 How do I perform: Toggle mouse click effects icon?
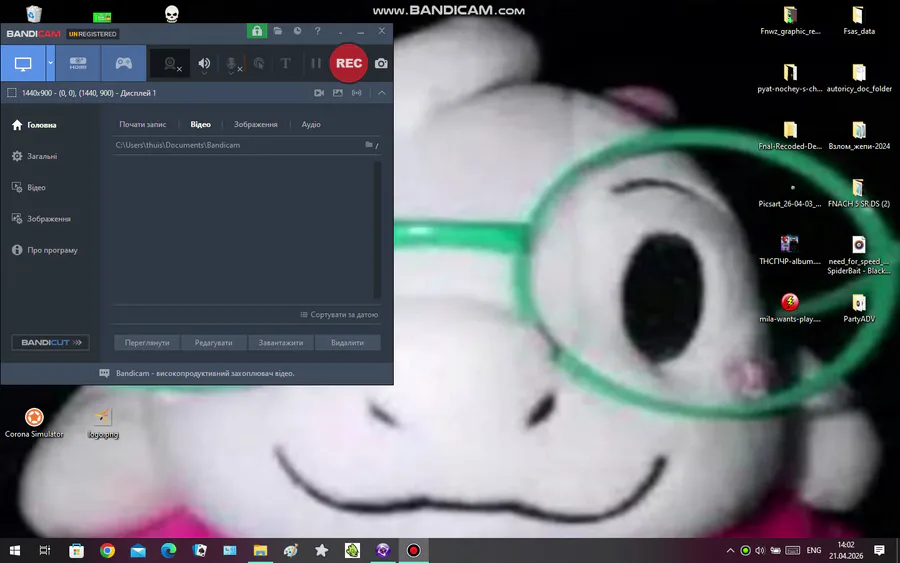tap(259, 64)
